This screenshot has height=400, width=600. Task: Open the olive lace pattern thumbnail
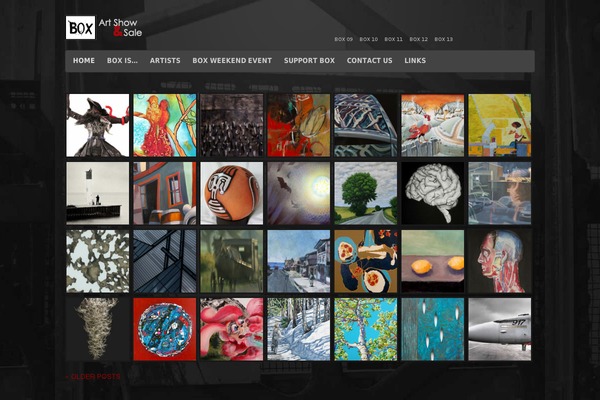98,261
